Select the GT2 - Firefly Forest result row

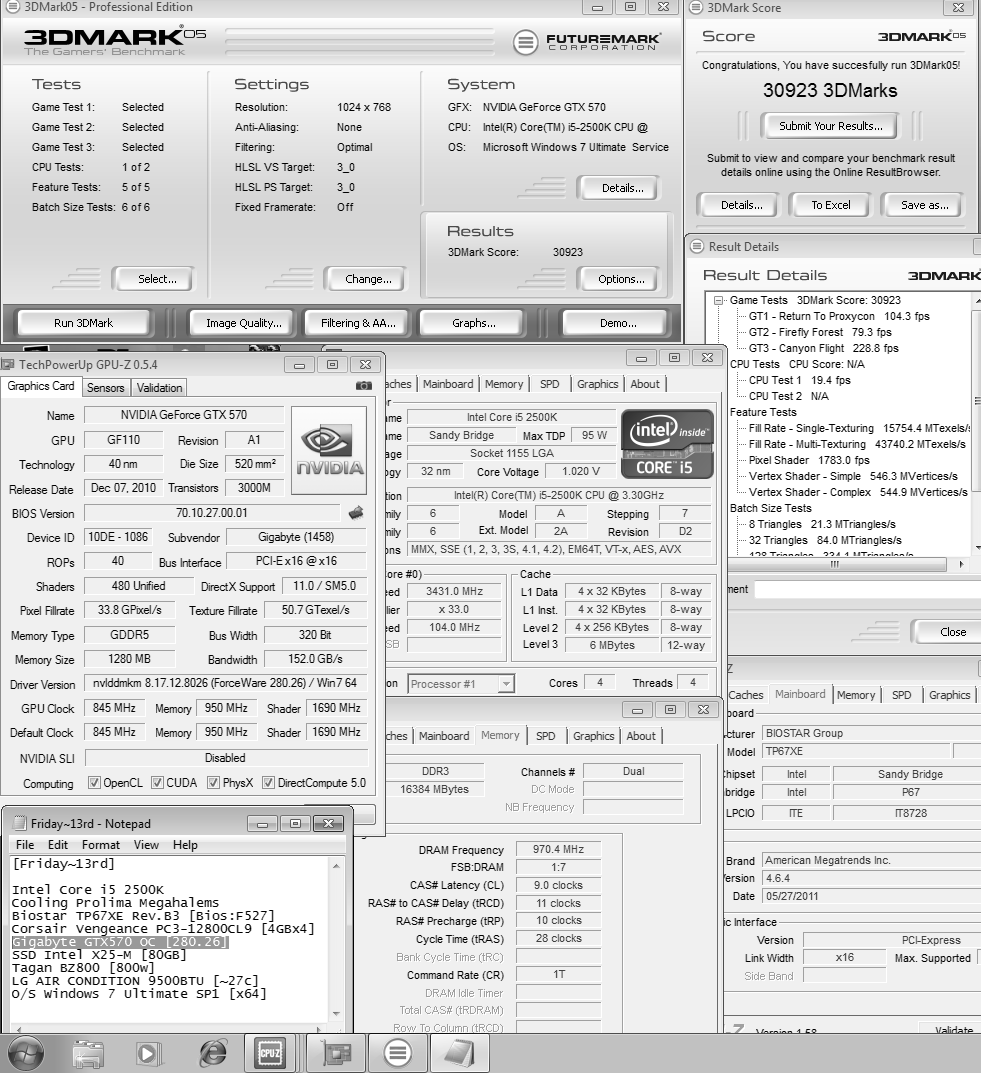point(820,332)
